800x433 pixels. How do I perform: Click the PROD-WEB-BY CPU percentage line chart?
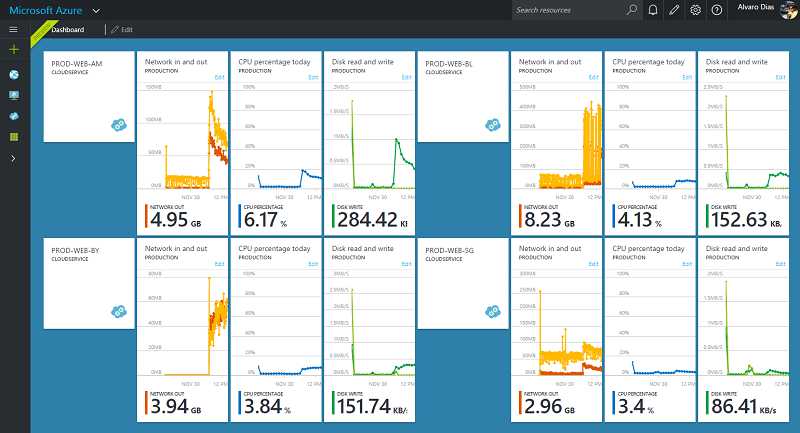276,326
